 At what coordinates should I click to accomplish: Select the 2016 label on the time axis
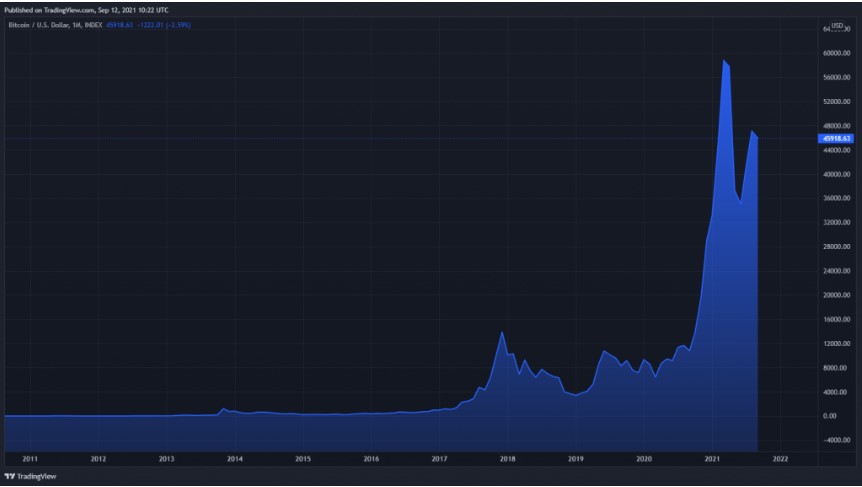pos(371,458)
